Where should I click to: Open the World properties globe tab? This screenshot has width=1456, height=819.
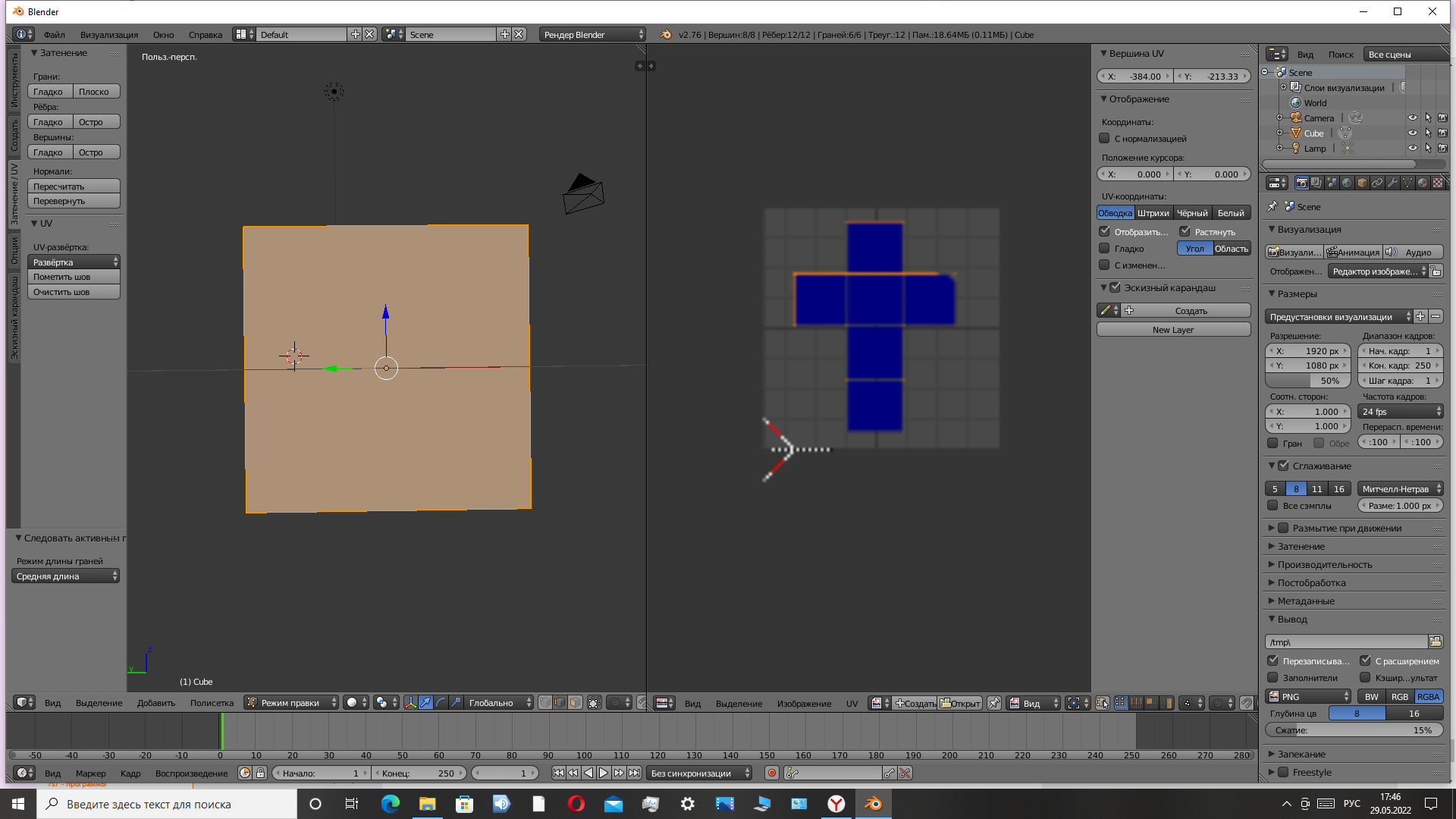[x=1347, y=183]
